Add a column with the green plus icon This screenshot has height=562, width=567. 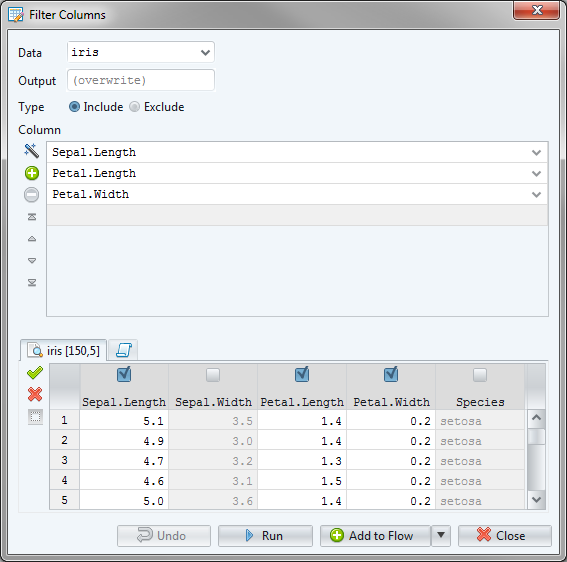pos(32,173)
